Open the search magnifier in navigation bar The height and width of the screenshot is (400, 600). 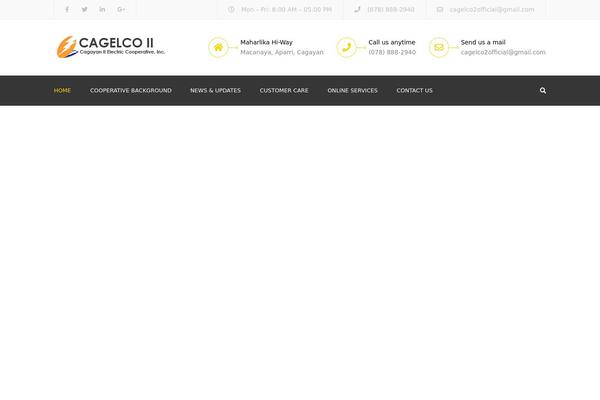click(x=543, y=91)
